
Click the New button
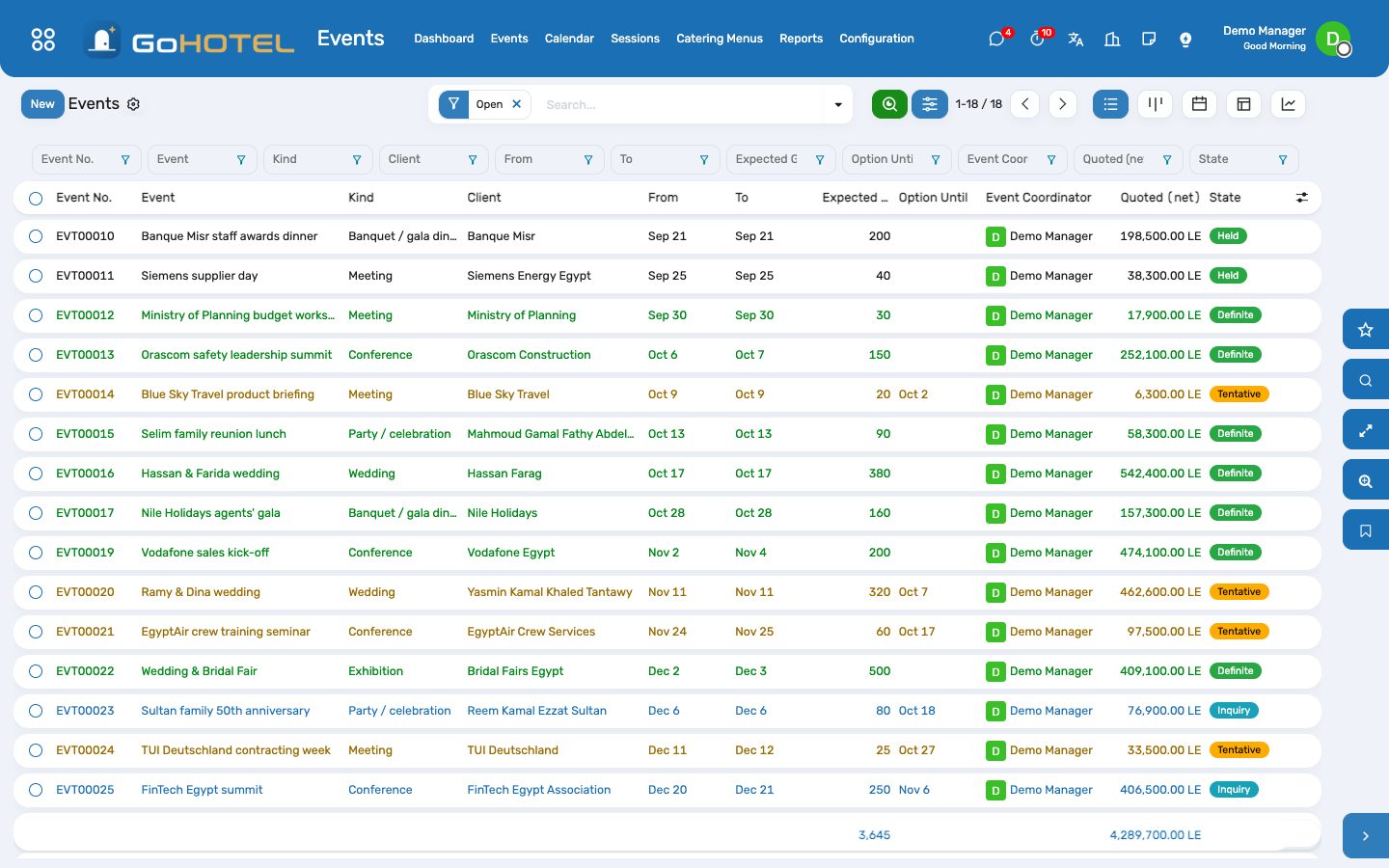42,104
